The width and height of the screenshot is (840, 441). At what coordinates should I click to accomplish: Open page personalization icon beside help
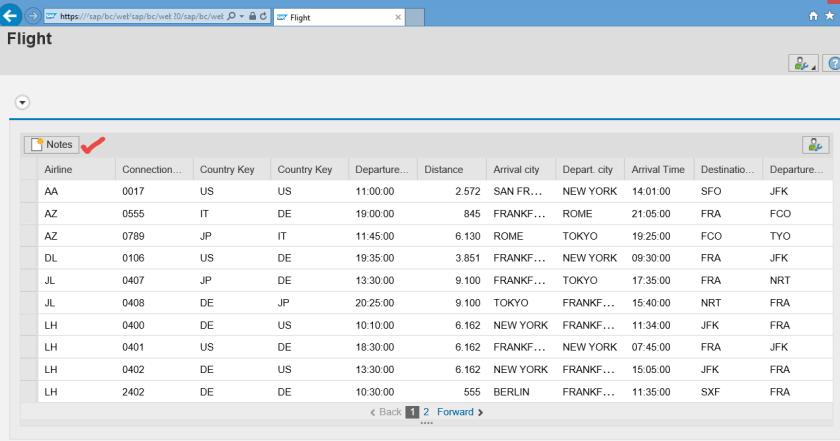[803, 63]
